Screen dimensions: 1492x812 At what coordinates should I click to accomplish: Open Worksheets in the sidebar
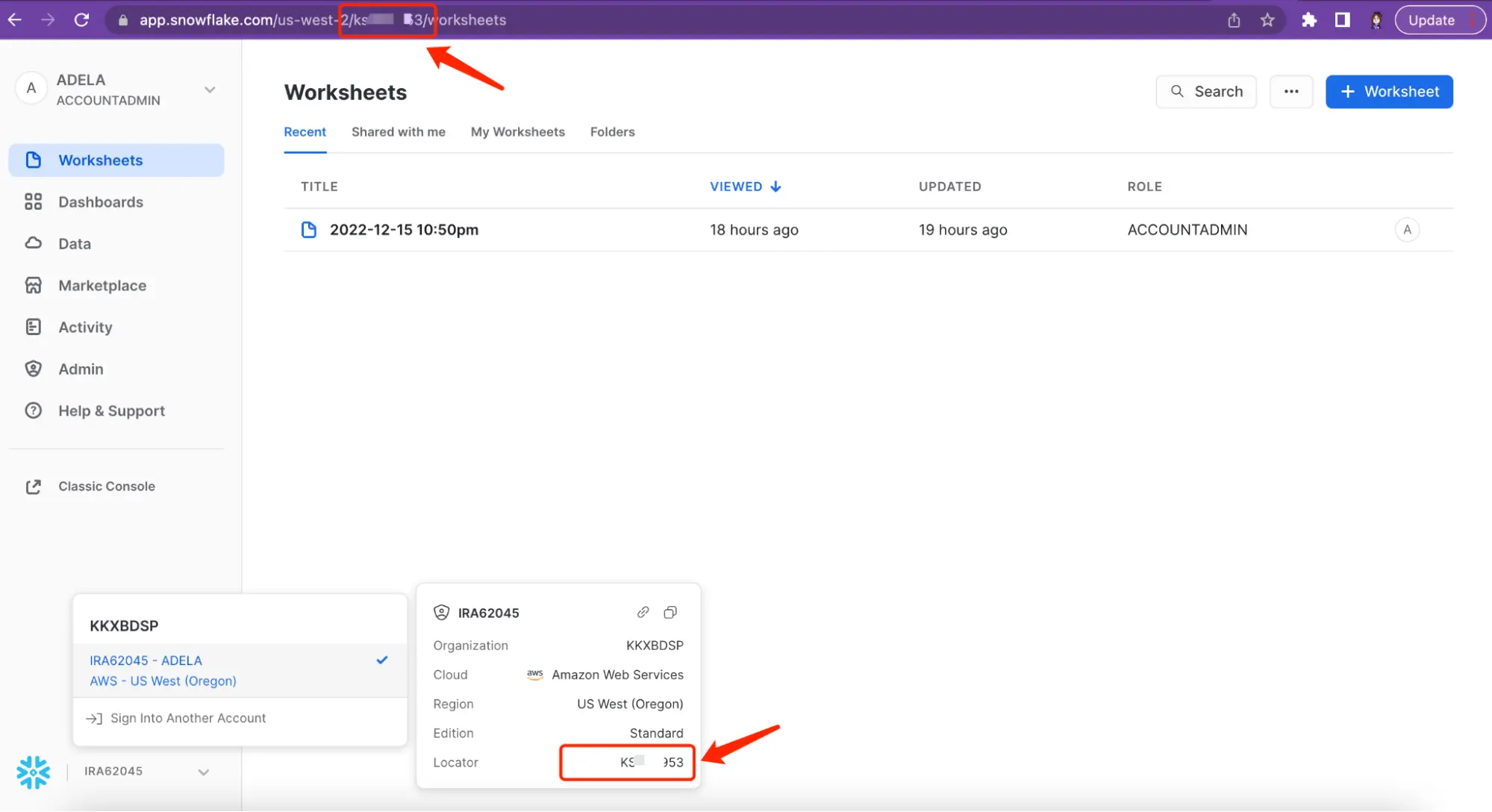pyautogui.click(x=116, y=160)
